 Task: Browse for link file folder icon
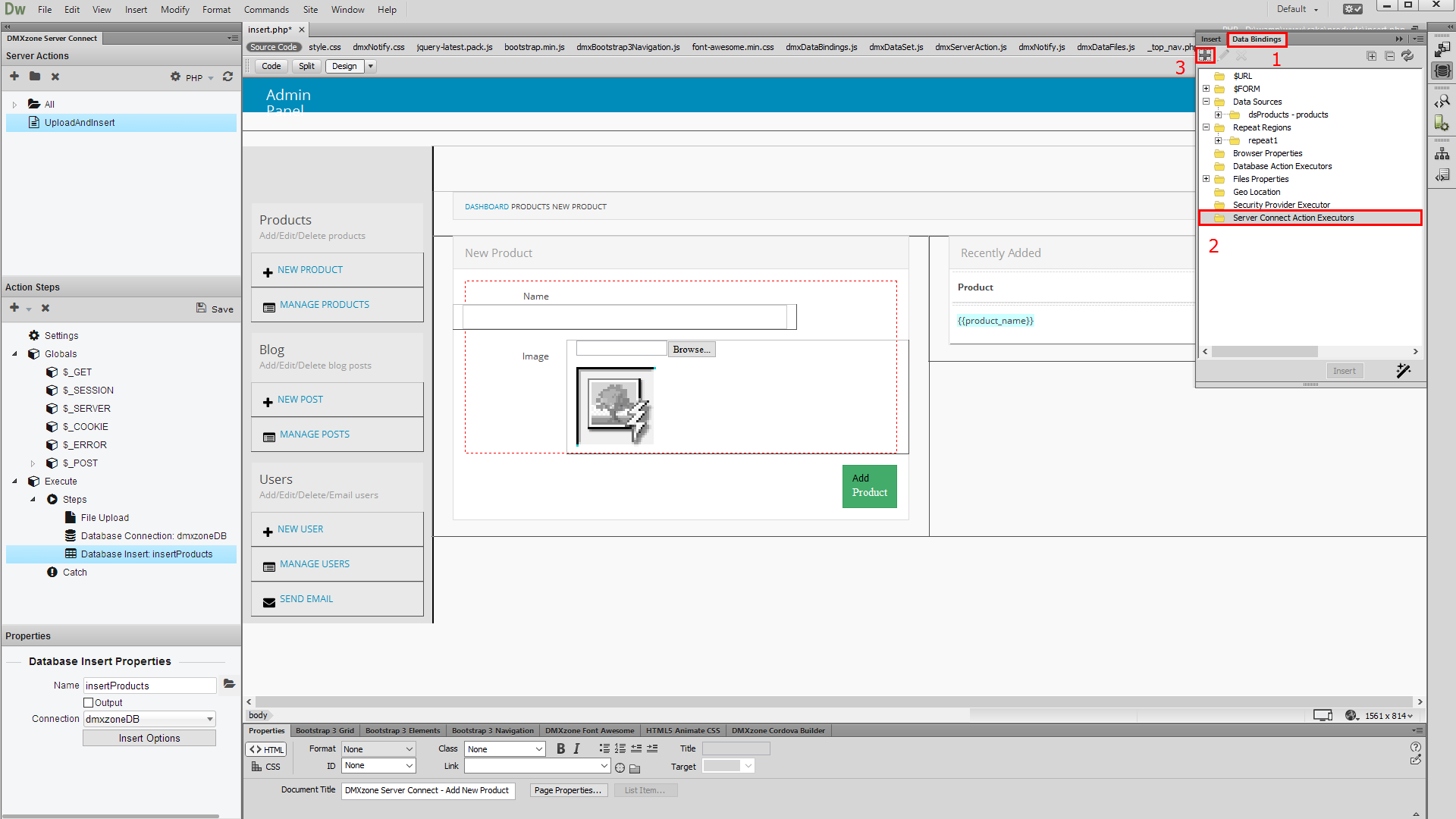[635, 768]
